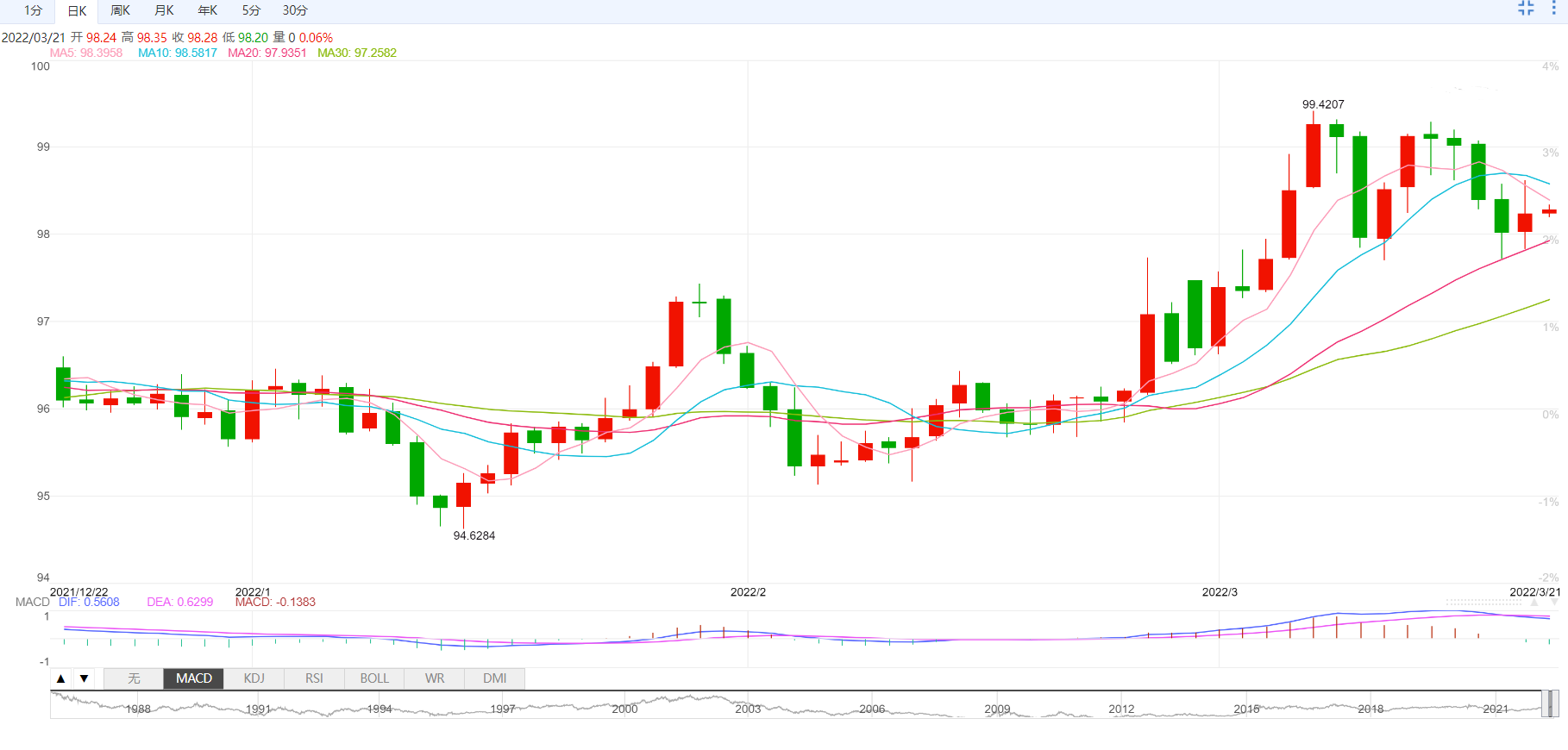Click the 2022/3 date axis label
Image resolution: width=1568 pixels, height=750 pixels.
(x=1220, y=592)
